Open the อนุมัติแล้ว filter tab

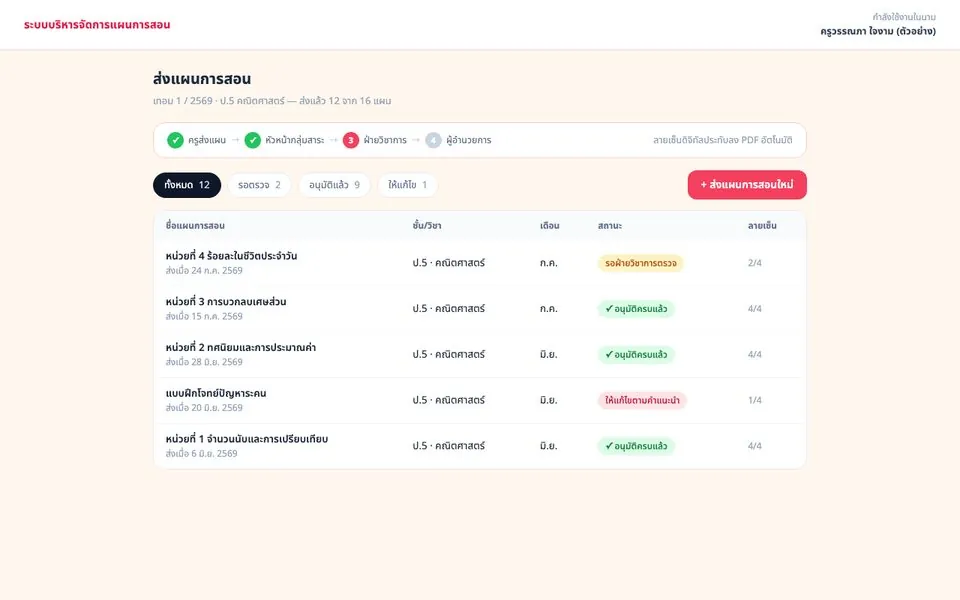334,185
